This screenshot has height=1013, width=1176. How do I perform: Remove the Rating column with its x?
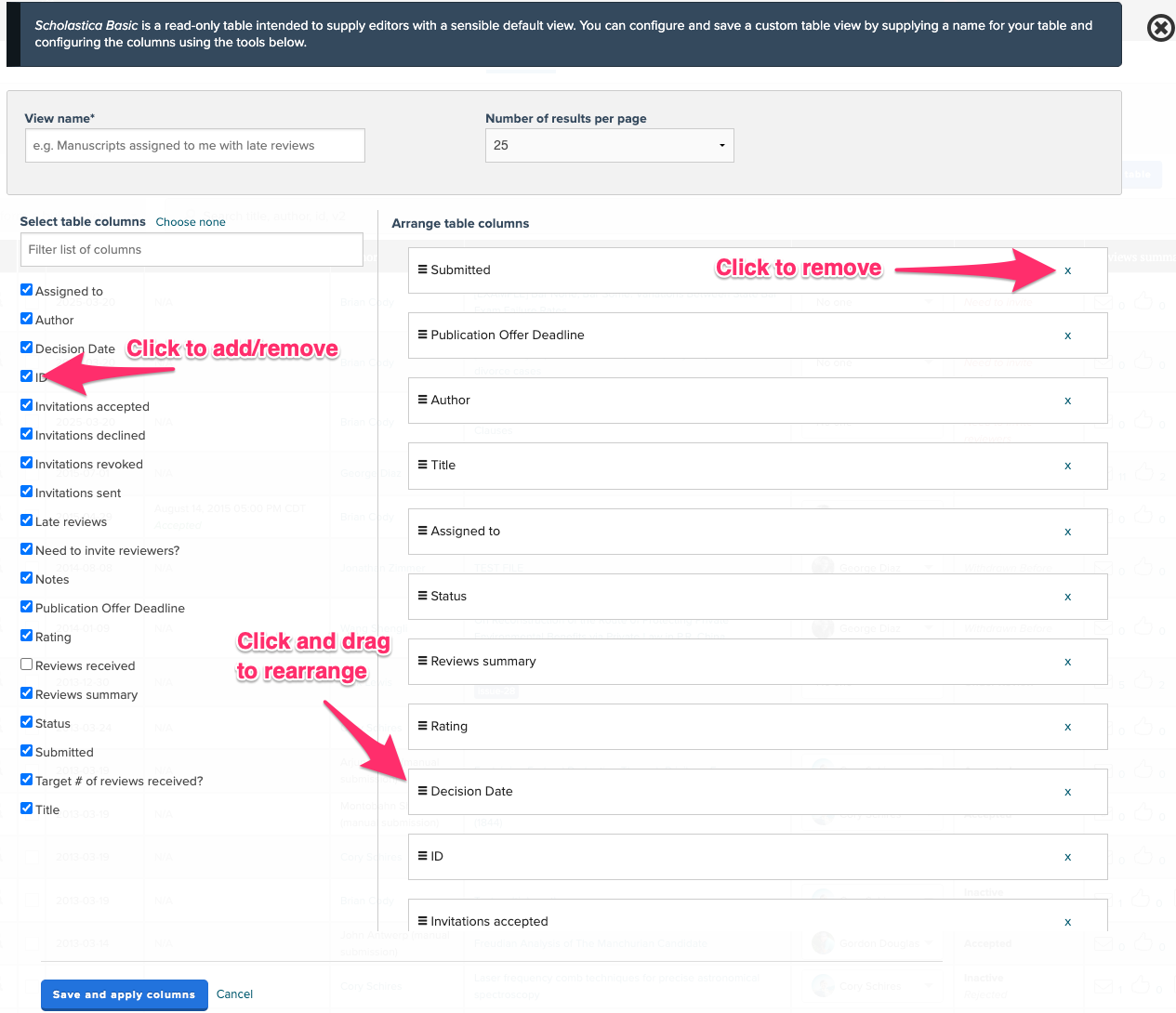coord(1067,728)
